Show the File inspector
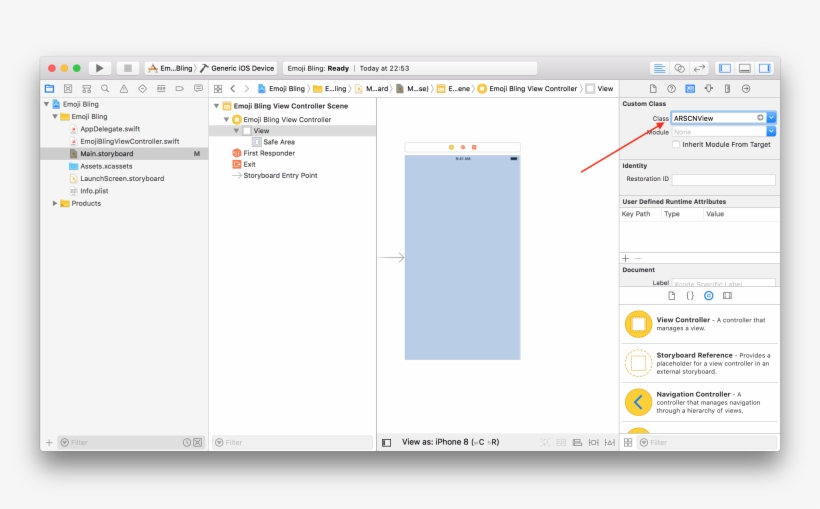The image size is (820, 509). coord(653,88)
